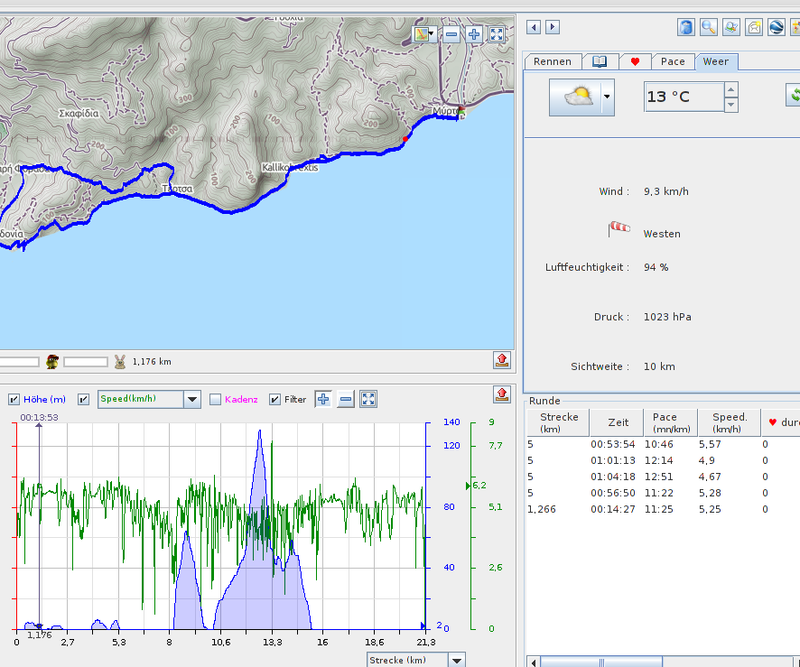Click the previous navigation arrow button
Image resolution: width=800 pixels, height=667 pixels.
[x=534, y=27]
